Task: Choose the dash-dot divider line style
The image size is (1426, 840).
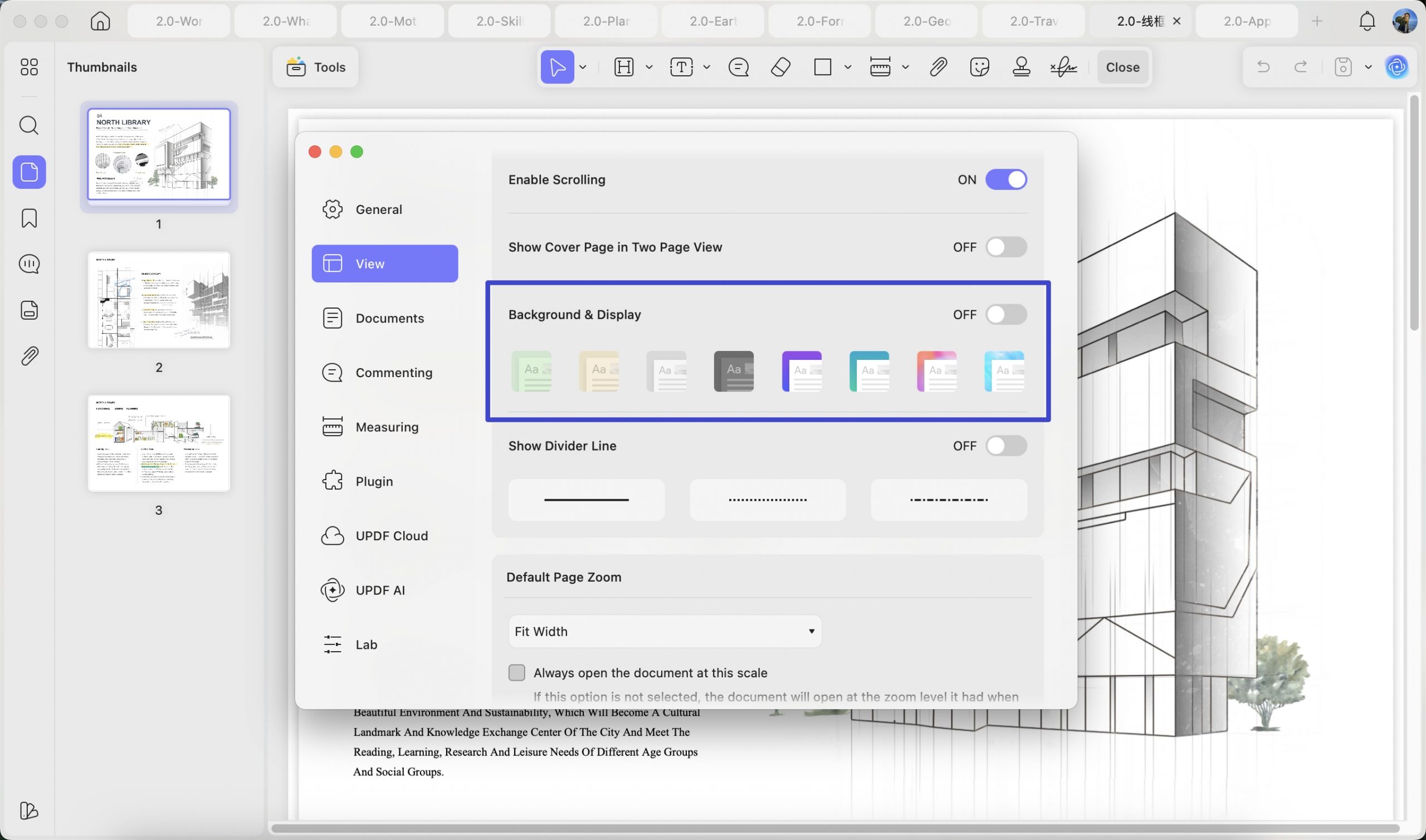Action: [x=949, y=500]
